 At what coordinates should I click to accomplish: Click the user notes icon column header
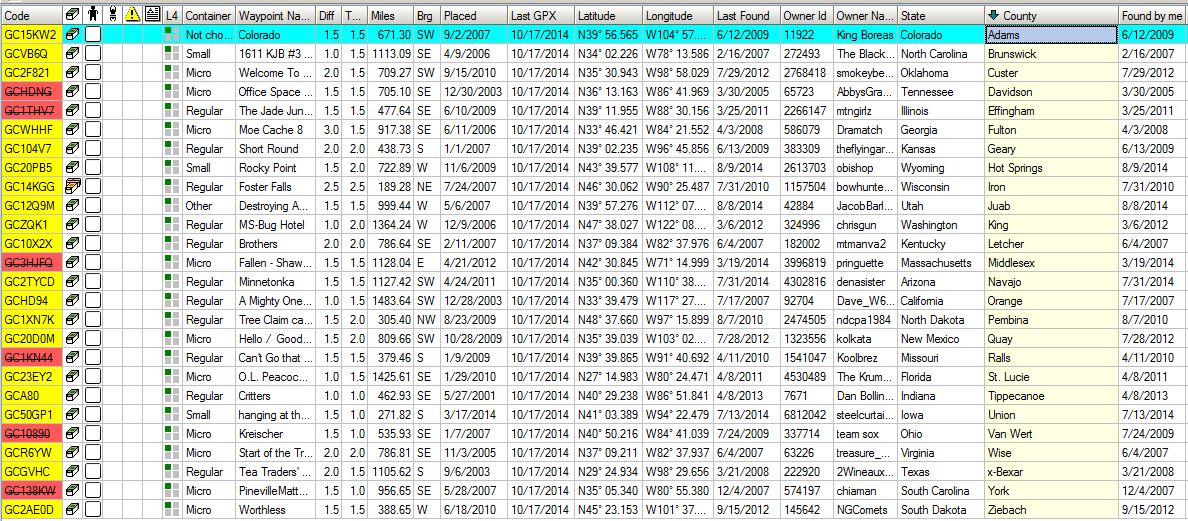click(x=151, y=16)
